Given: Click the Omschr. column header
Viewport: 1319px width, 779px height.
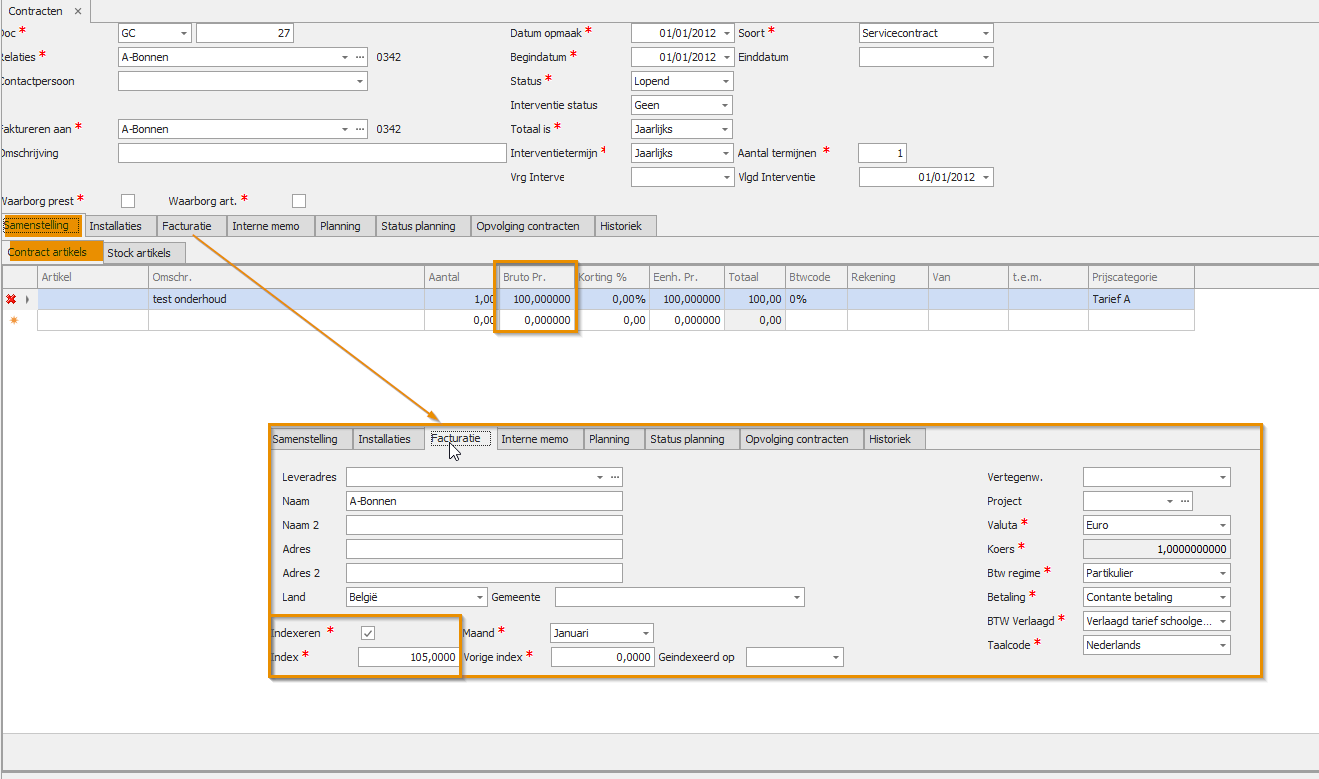Looking at the screenshot, I should click(x=286, y=277).
